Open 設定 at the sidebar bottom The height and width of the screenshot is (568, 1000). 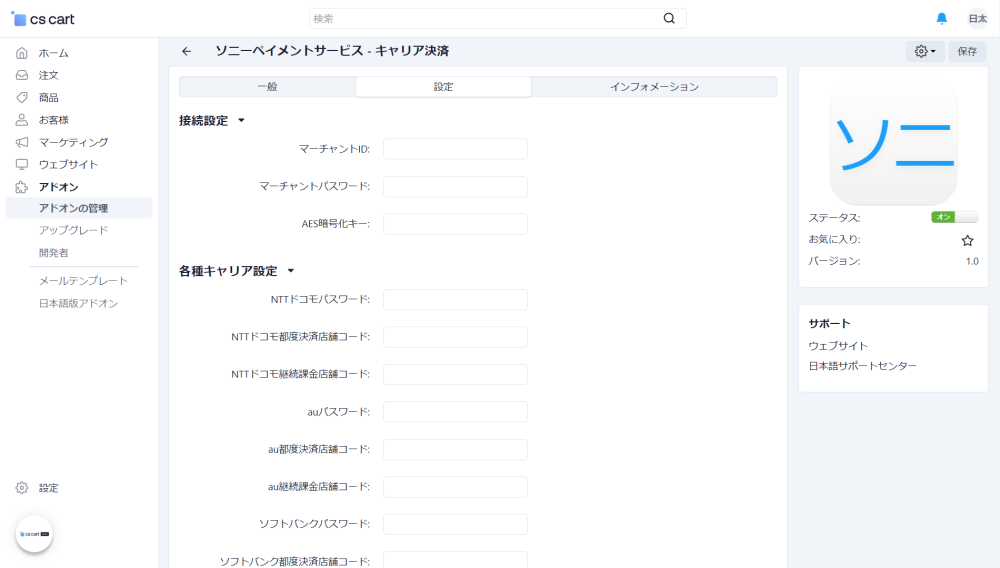pos(48,488)
